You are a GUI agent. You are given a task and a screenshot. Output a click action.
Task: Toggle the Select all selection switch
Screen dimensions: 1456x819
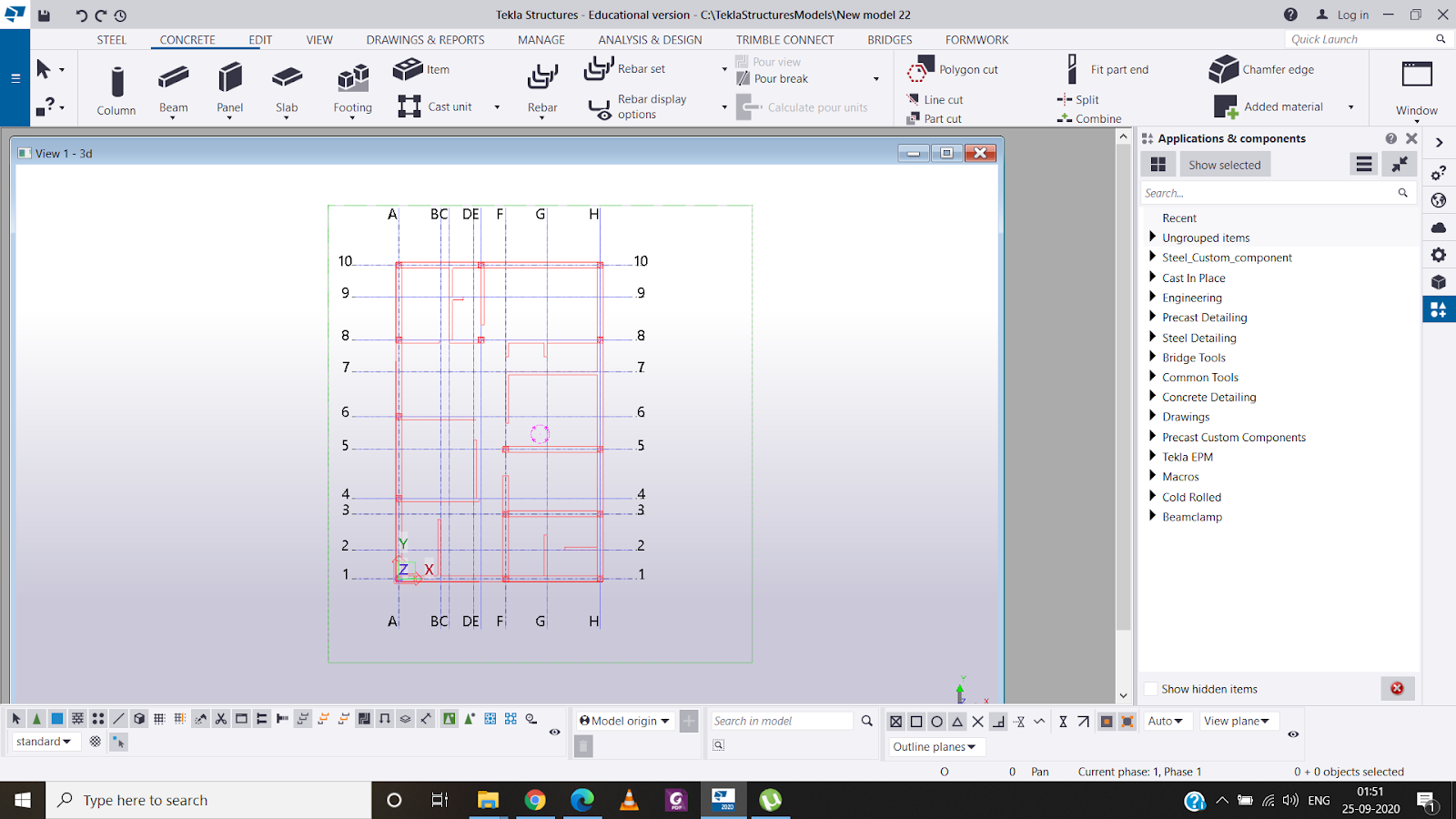pos(16,719)
